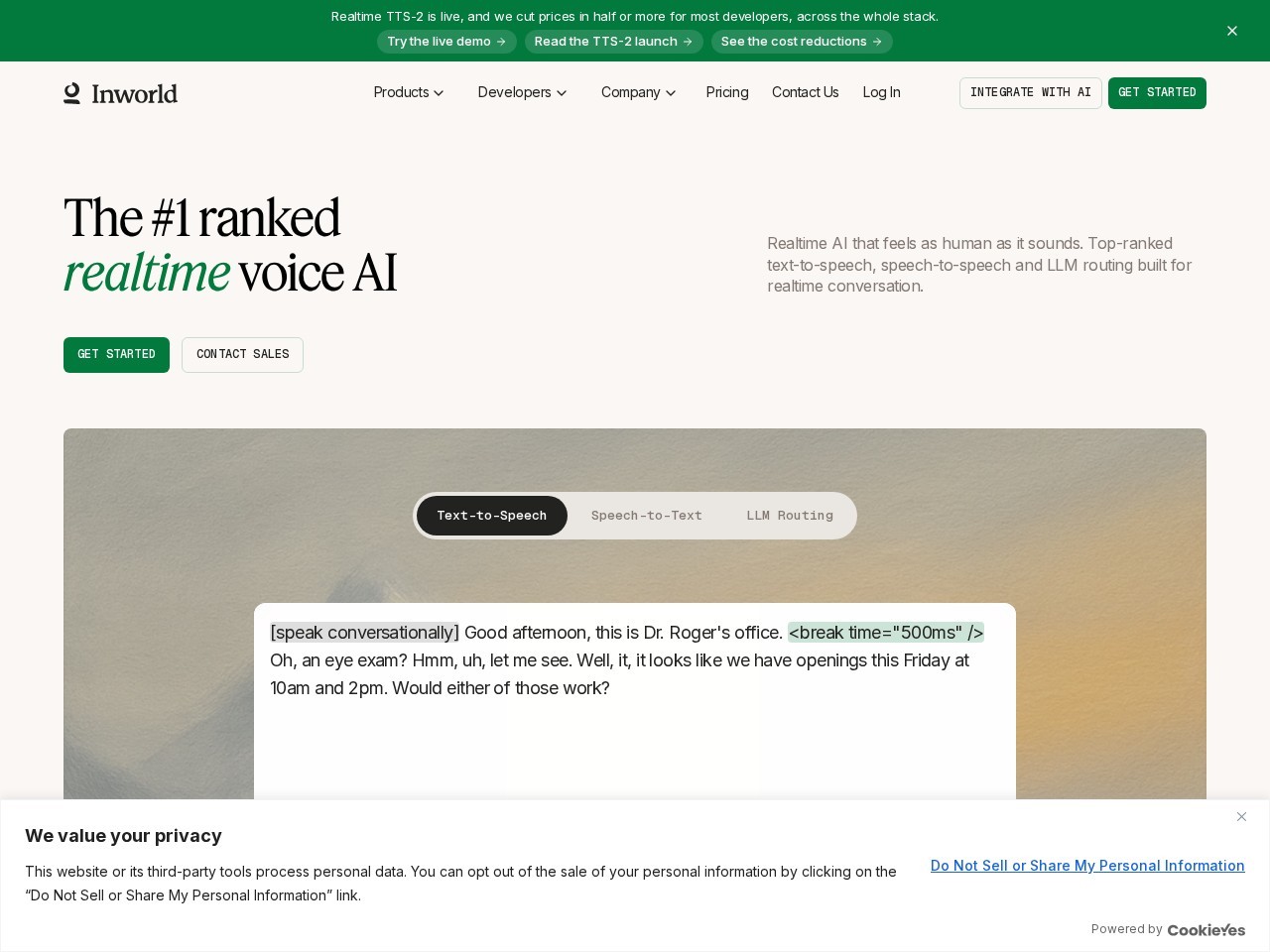Click into the demo text area
The height and width of the screenshot is (952, 1270).
(x=635, y=702)
